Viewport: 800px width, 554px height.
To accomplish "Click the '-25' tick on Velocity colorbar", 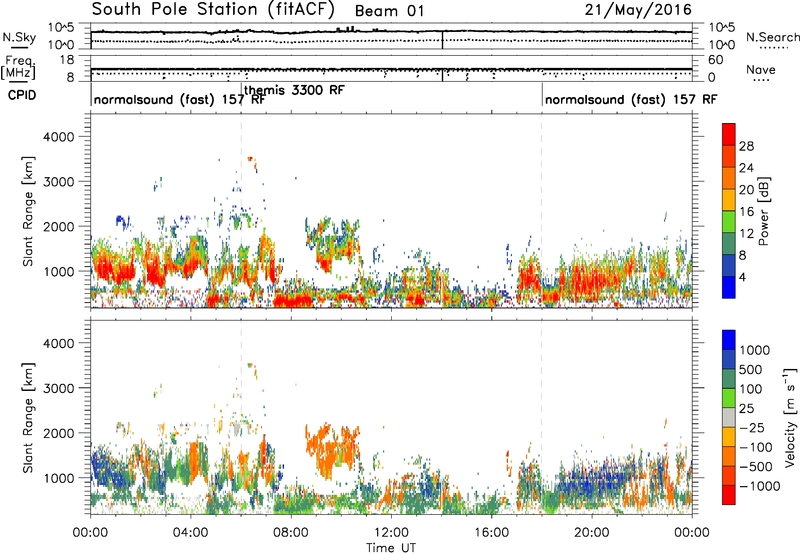I will pos(752,428).
